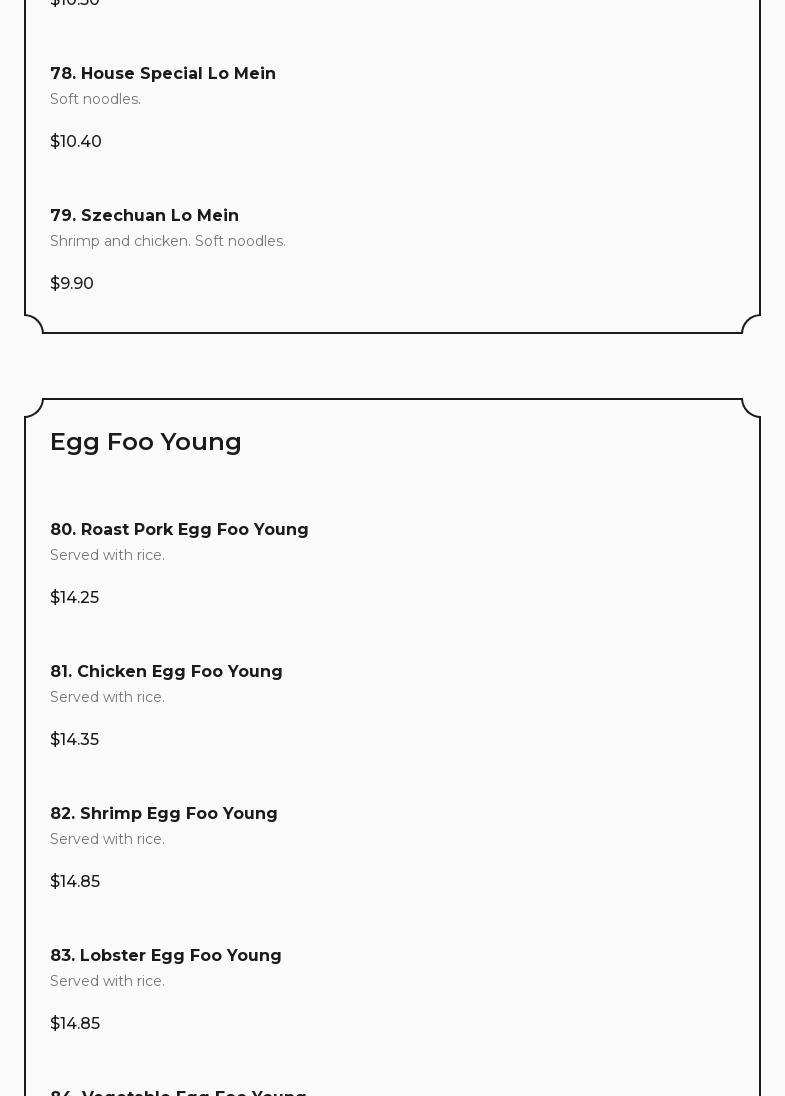785x1096 pixels.
Task: Click the "Shrimp and chicken. Soft noodles." description
Action: click(x=168, y=241)
